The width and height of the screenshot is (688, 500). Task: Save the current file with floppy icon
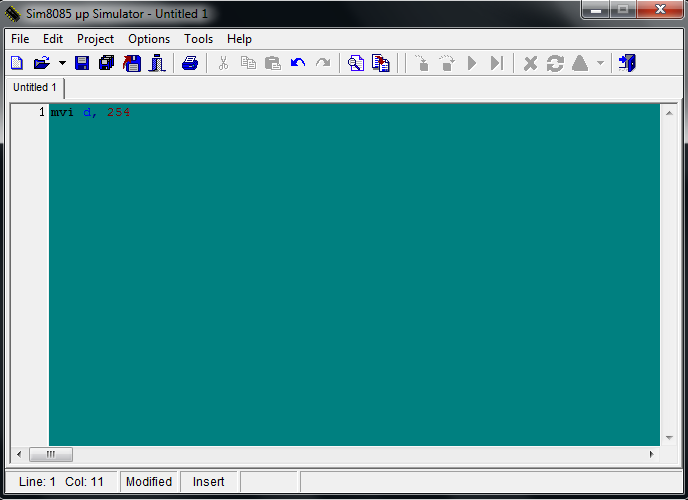[82, 63]
